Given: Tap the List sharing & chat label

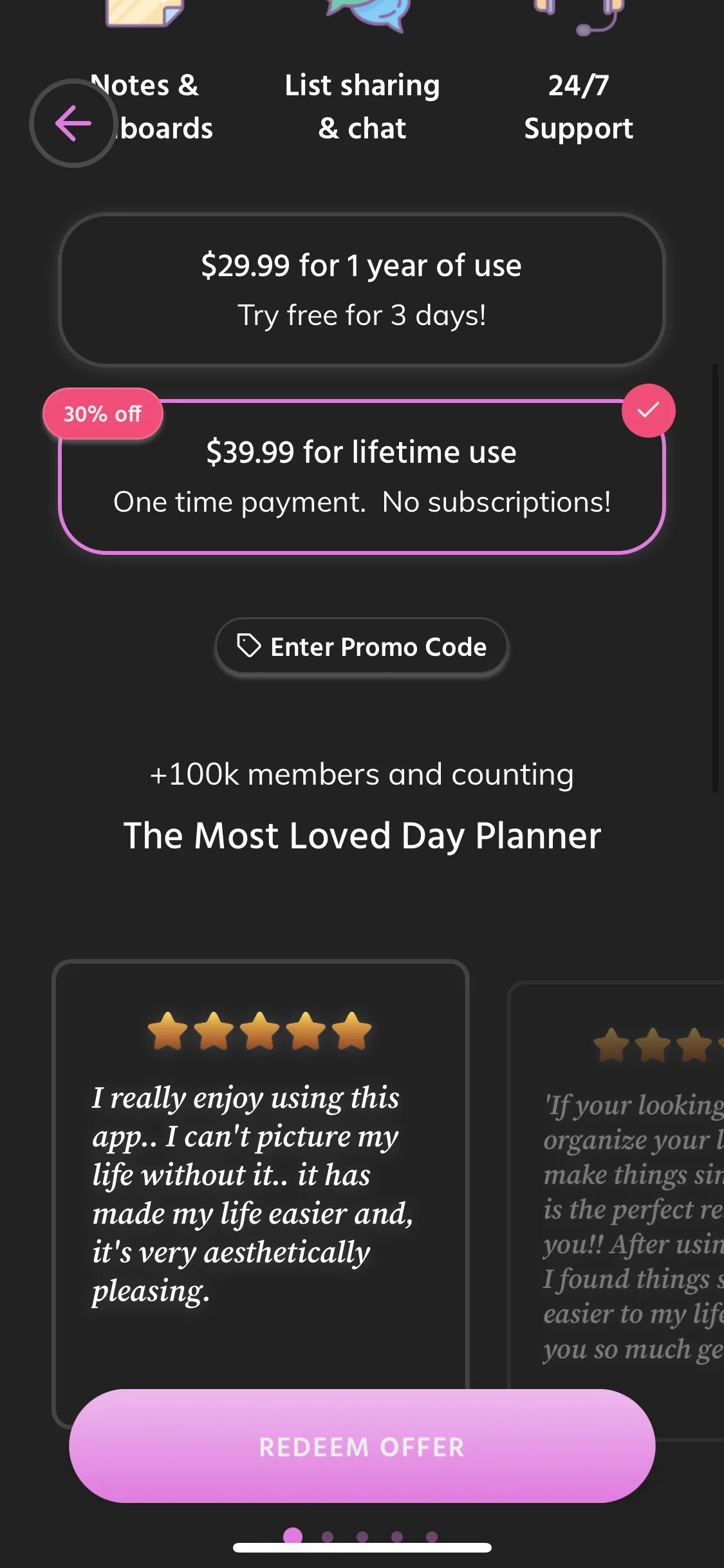Looking at the screenshot, I should pos(362,107).
